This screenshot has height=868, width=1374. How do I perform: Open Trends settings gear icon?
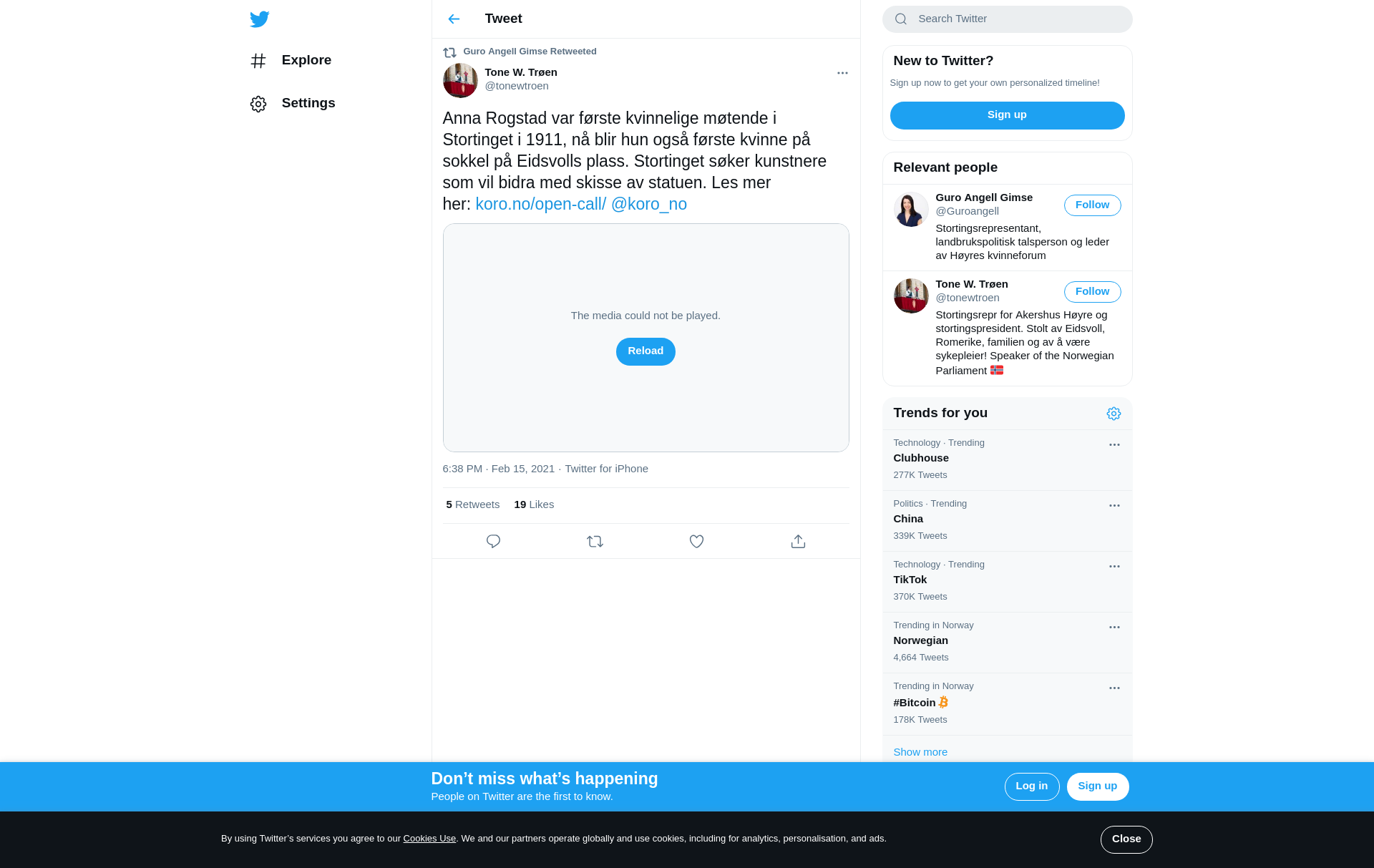coord(1114,414)
